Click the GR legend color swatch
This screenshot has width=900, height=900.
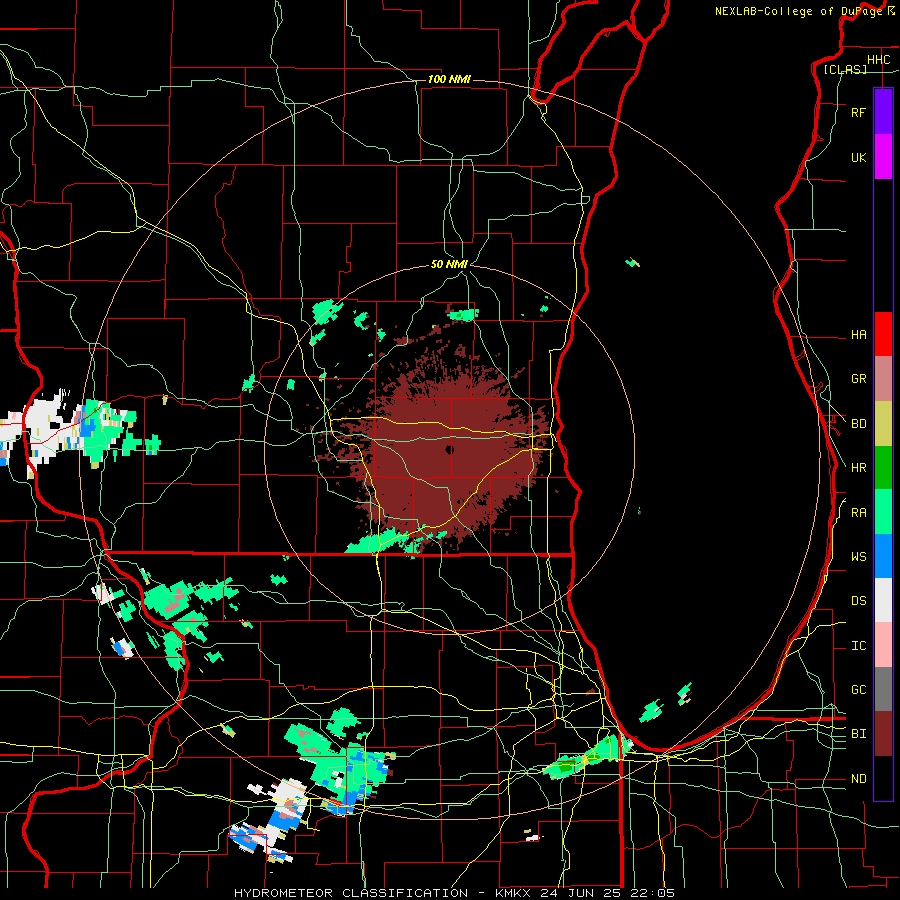point(883,379)
